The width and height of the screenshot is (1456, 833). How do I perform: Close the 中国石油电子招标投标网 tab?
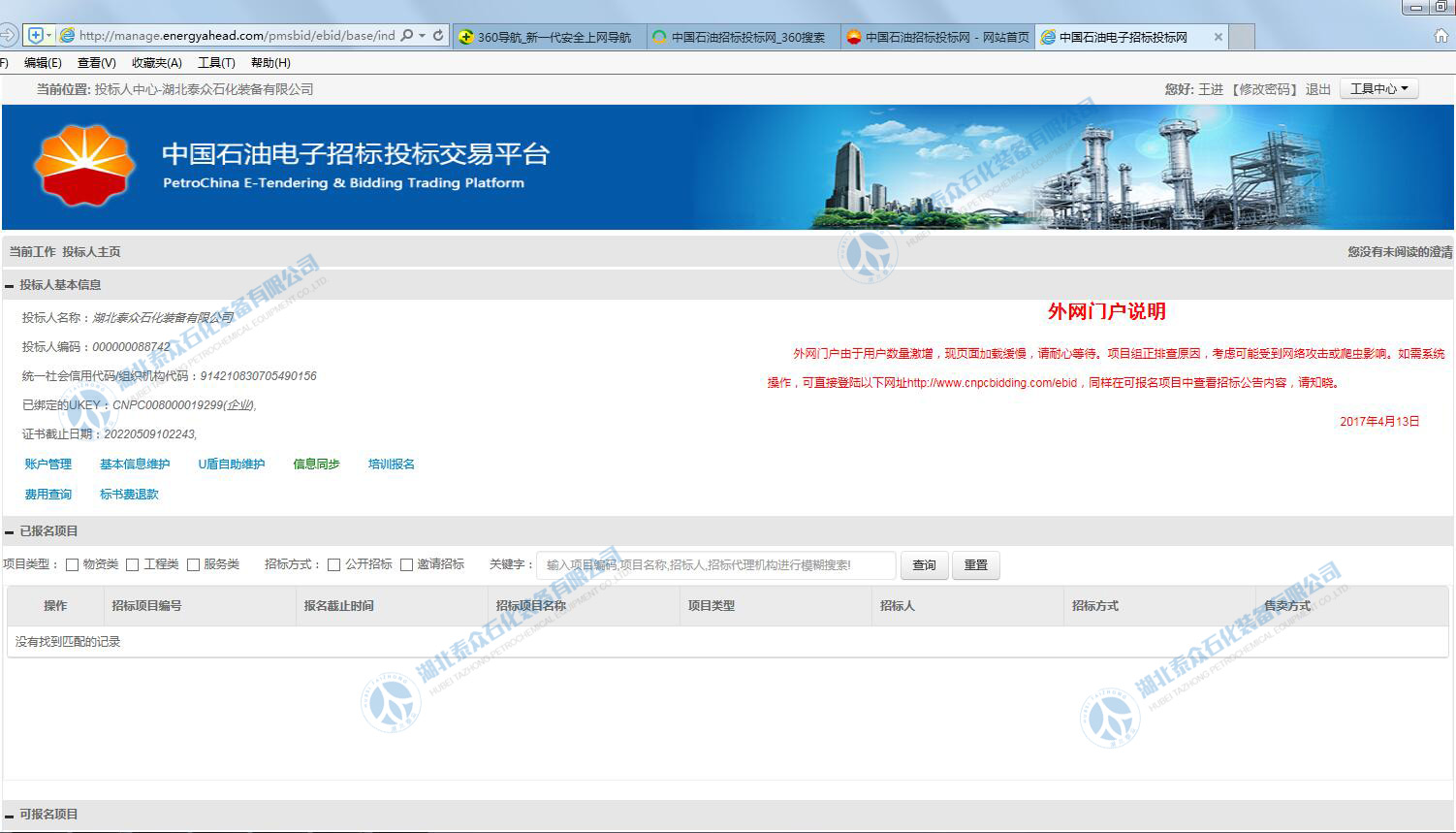(1219, 37)
